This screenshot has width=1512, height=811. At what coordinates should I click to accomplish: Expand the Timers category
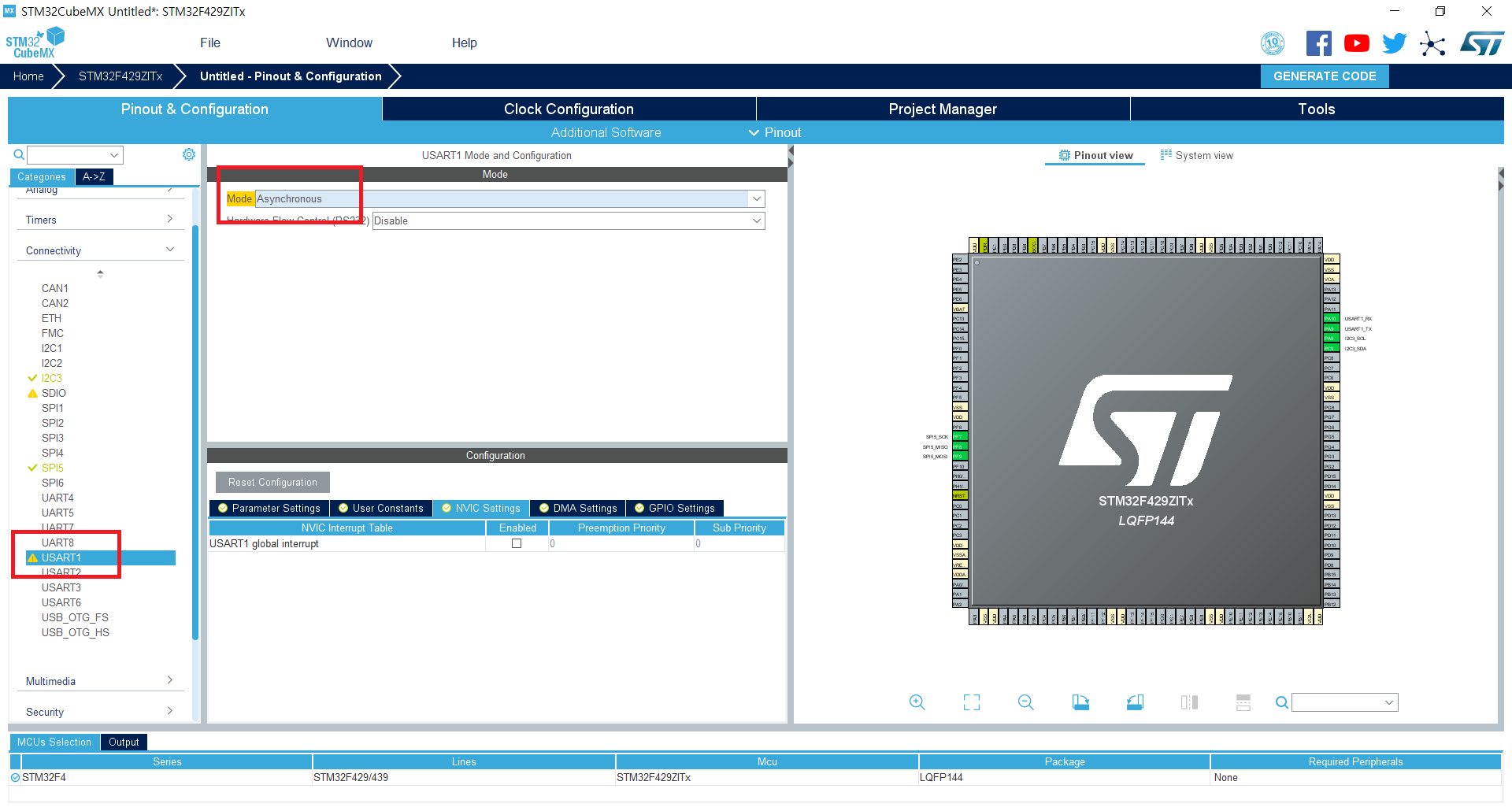click(x=99, y=220)
